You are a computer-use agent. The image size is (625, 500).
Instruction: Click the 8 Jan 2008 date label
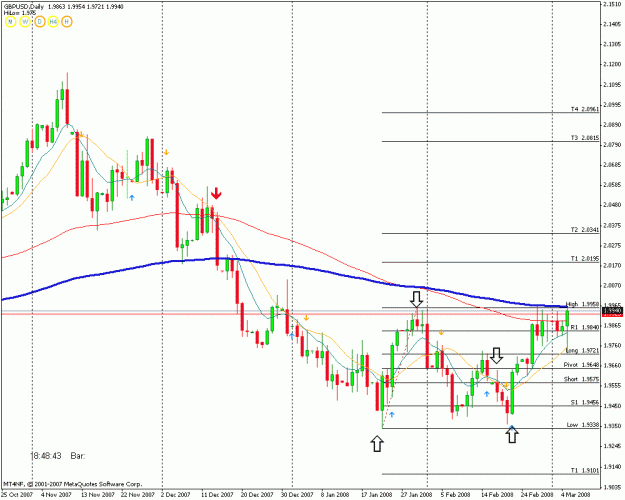(336, 494)
